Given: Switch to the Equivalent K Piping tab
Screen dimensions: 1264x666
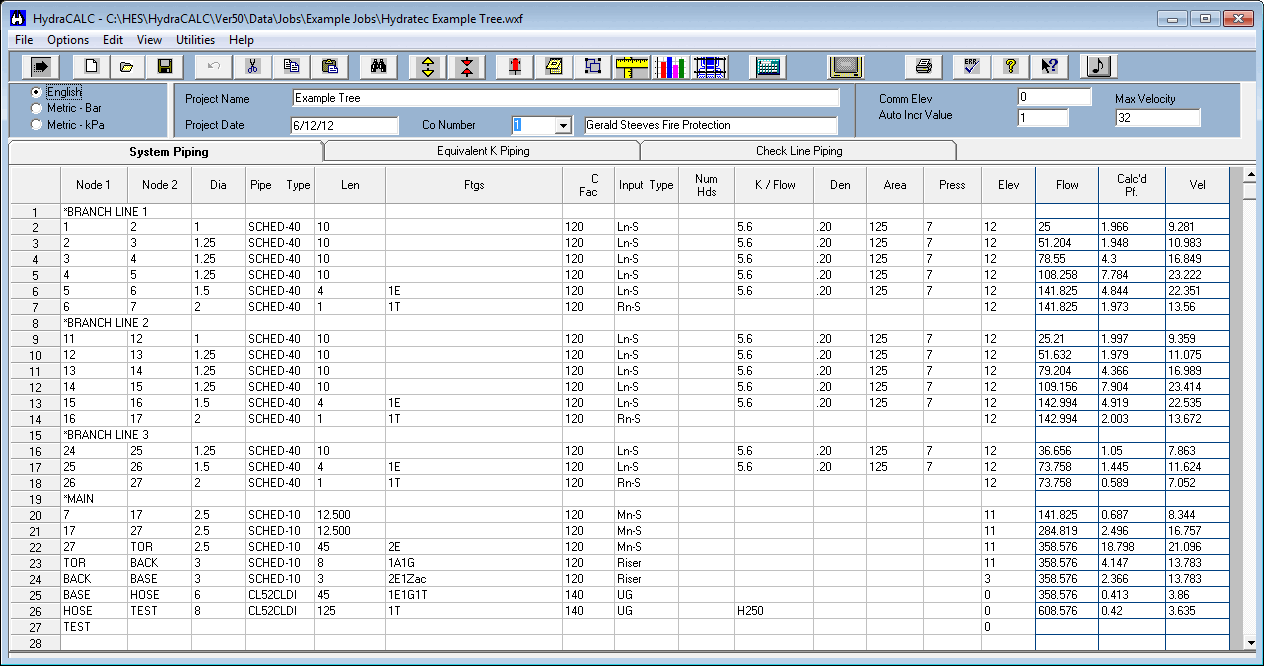Looking at the screenshot, I should click(483, 151).
